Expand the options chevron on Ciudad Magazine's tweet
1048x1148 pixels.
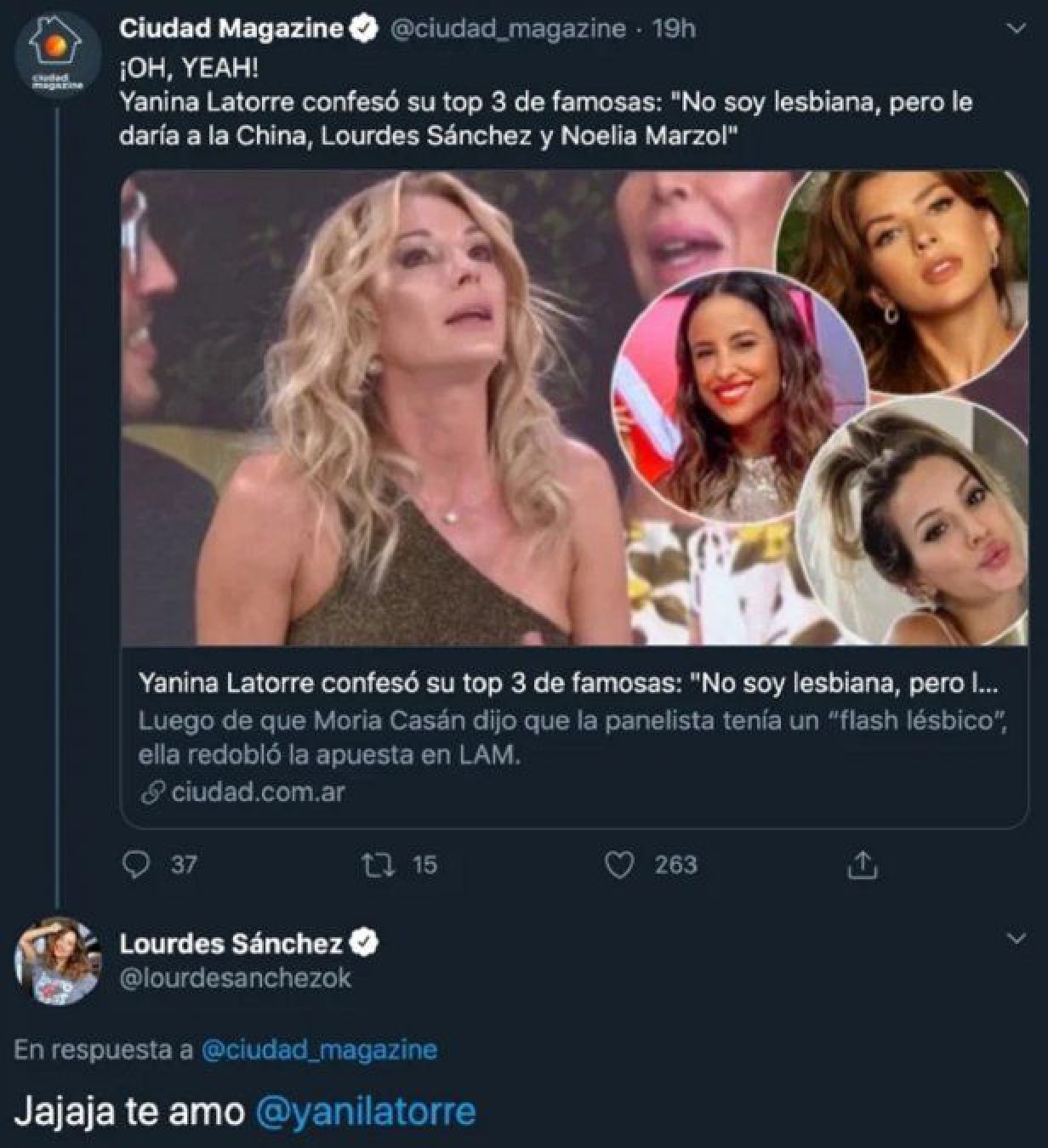point(1014,28)
